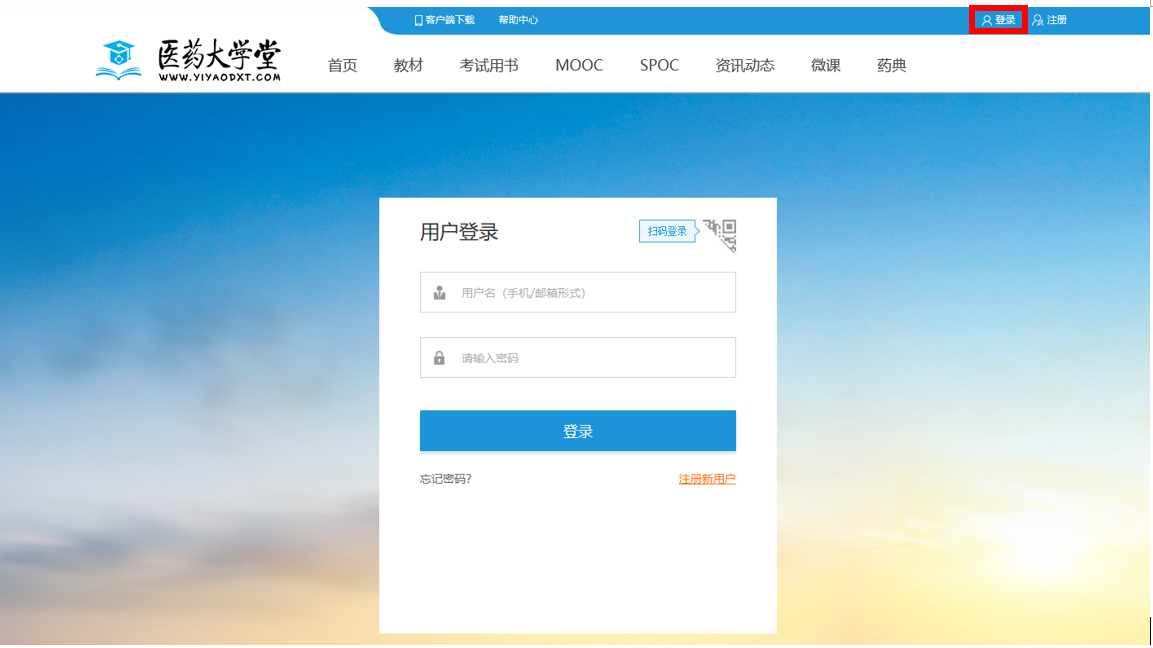1153x648 pixels.
Task: Focus the 用户名 username input field
Action: pos(590,293)
